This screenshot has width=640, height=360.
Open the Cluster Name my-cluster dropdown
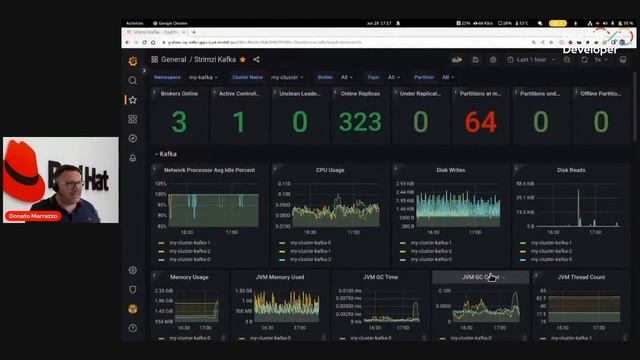tap(287, 77)
